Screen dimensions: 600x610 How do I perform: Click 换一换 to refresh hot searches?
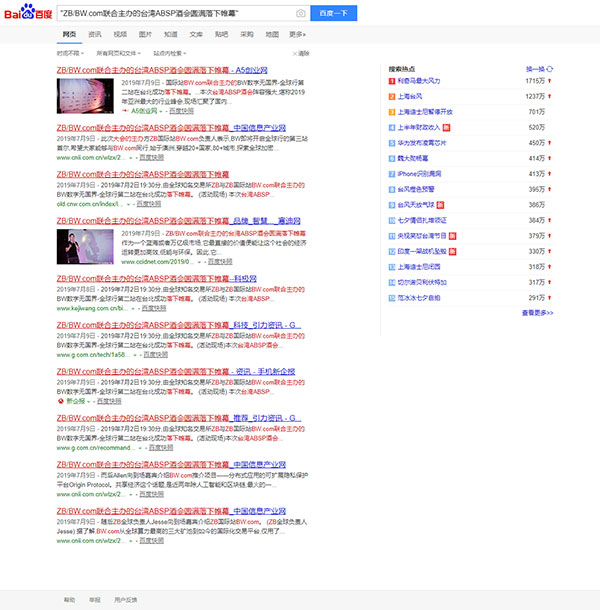(x=535, y=69)
